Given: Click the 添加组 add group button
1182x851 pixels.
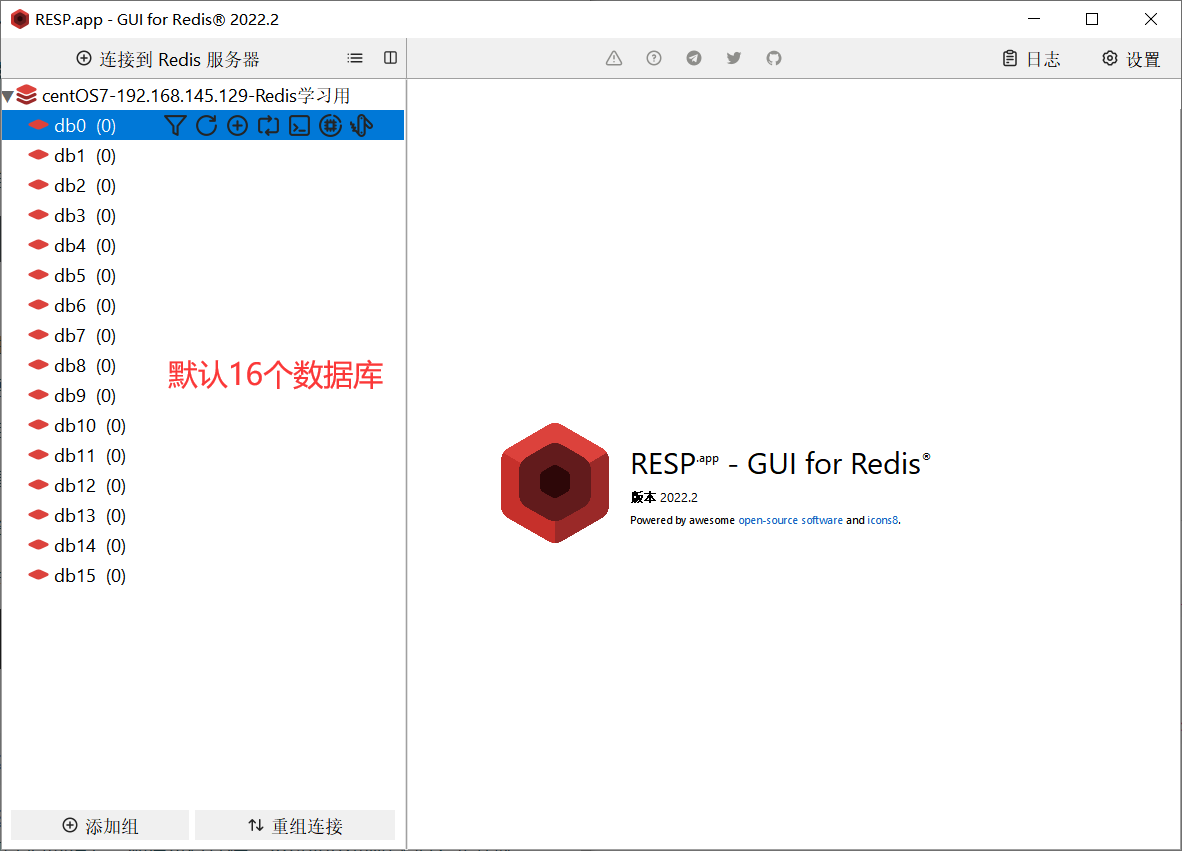Looking at the screenshot, I should pyautogui.click(x=100, y=825).
